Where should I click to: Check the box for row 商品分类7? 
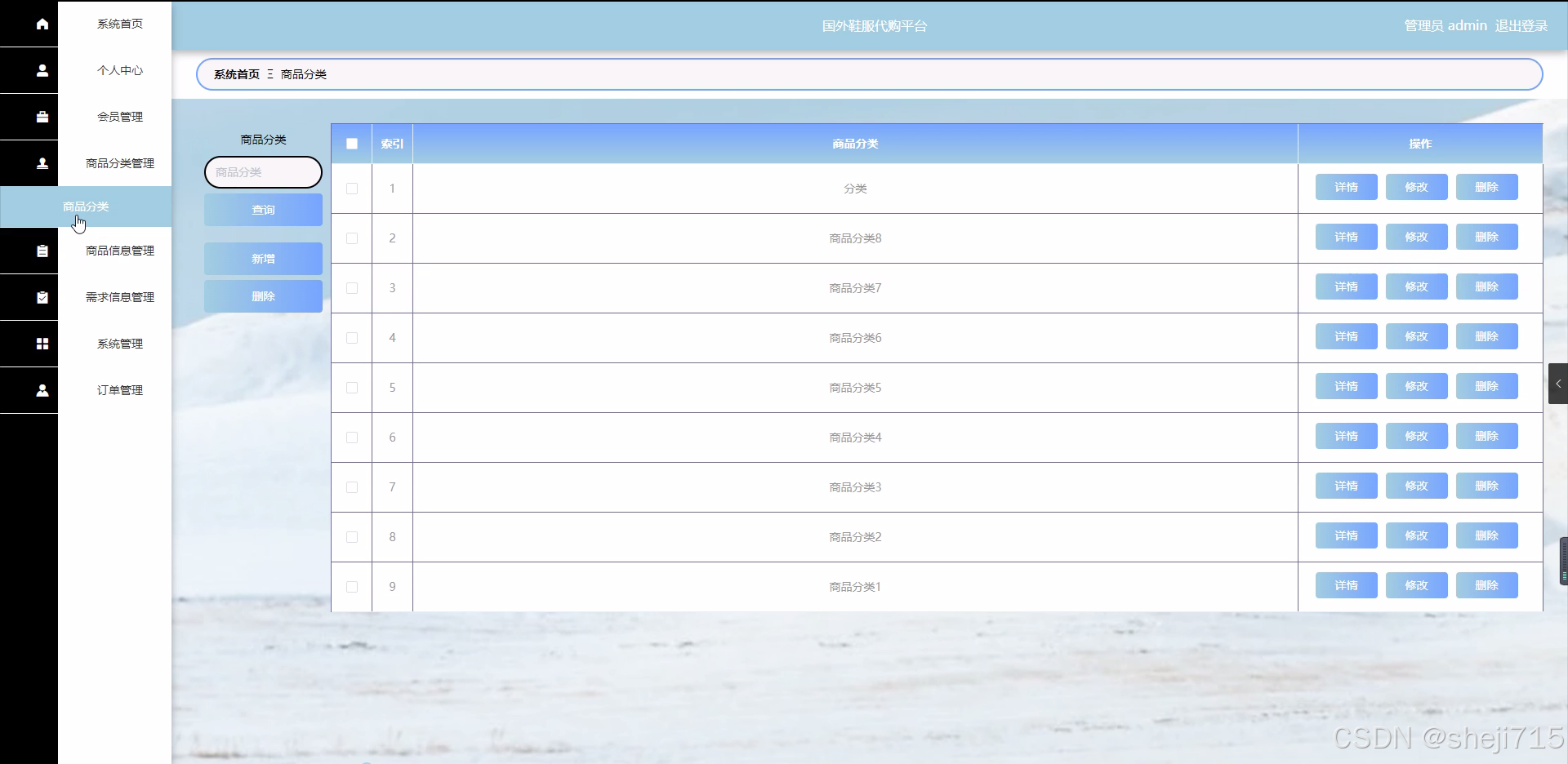pos(352,288)
